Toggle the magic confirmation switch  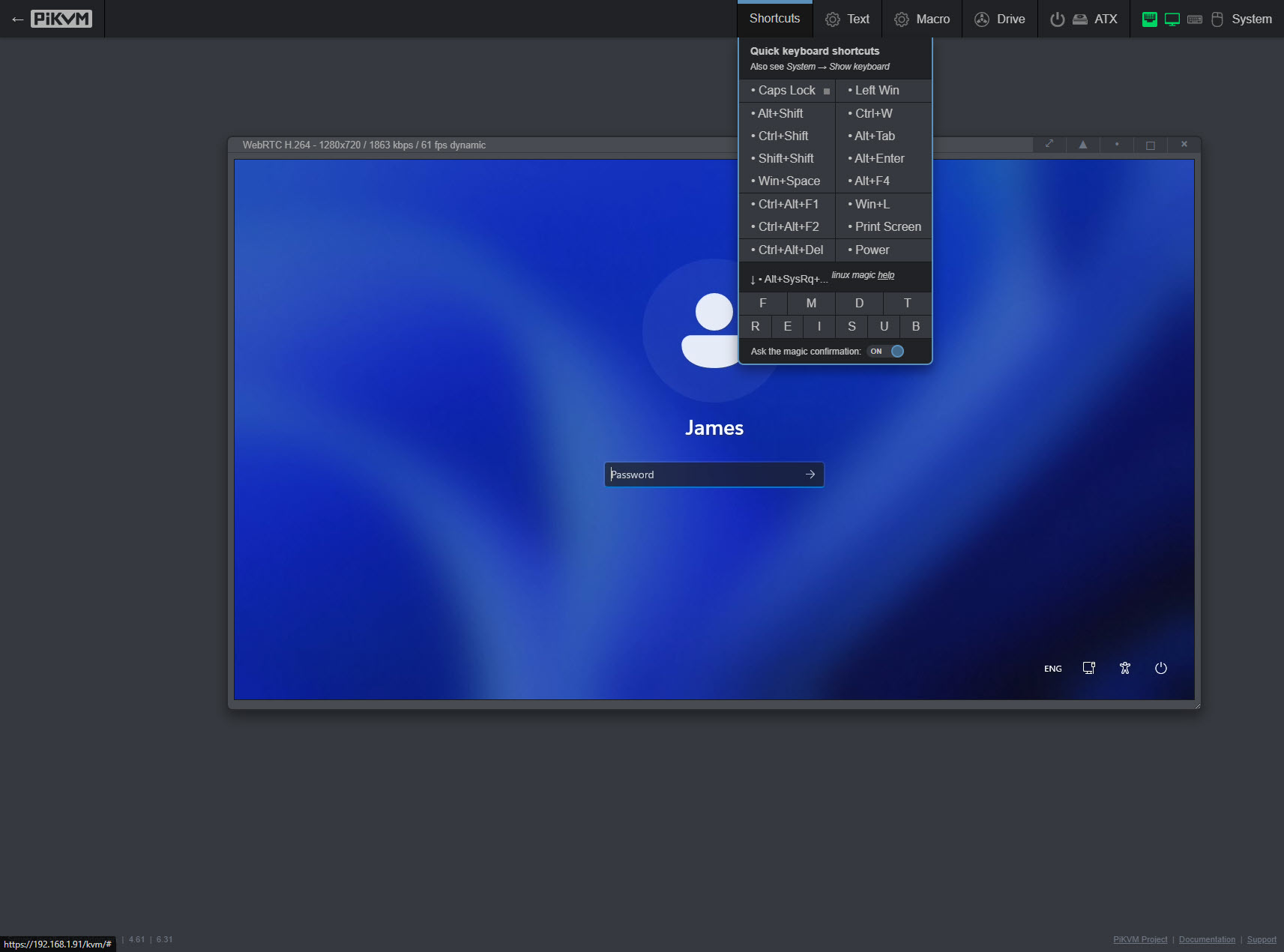click(x=886, y=352)
